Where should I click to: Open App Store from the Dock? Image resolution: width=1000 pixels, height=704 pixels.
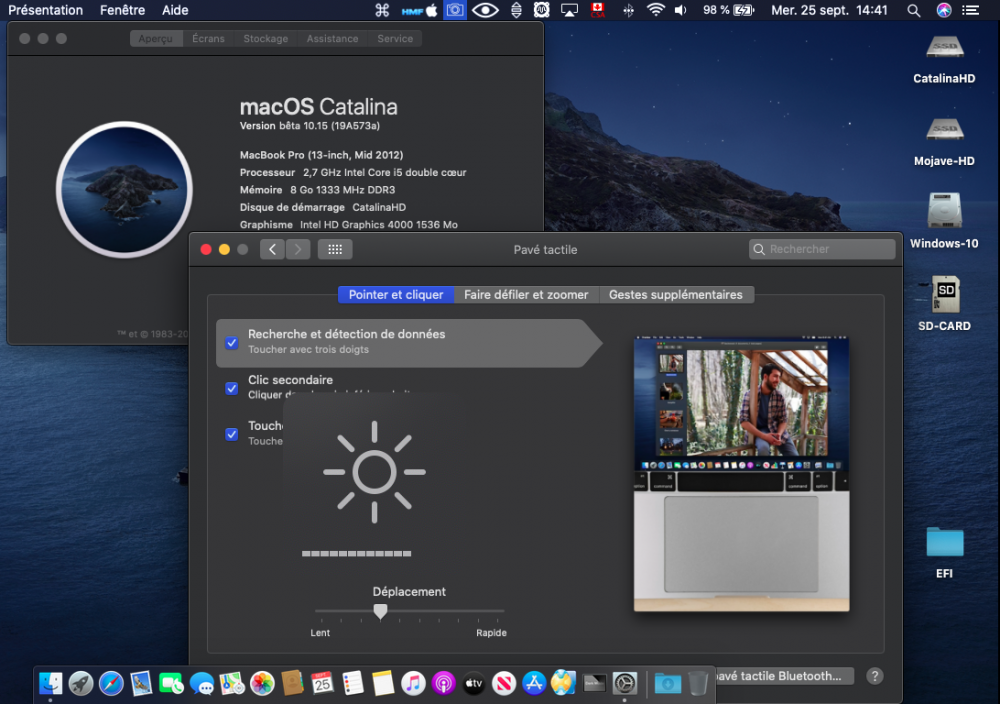(x=534, y=684)
